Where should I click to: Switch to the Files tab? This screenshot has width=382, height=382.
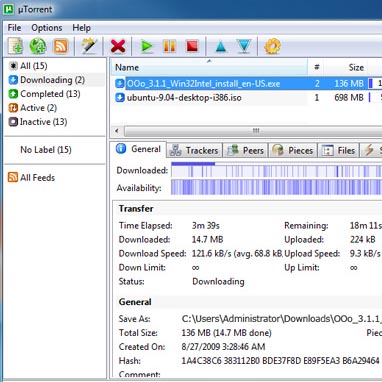click(339, 151)
